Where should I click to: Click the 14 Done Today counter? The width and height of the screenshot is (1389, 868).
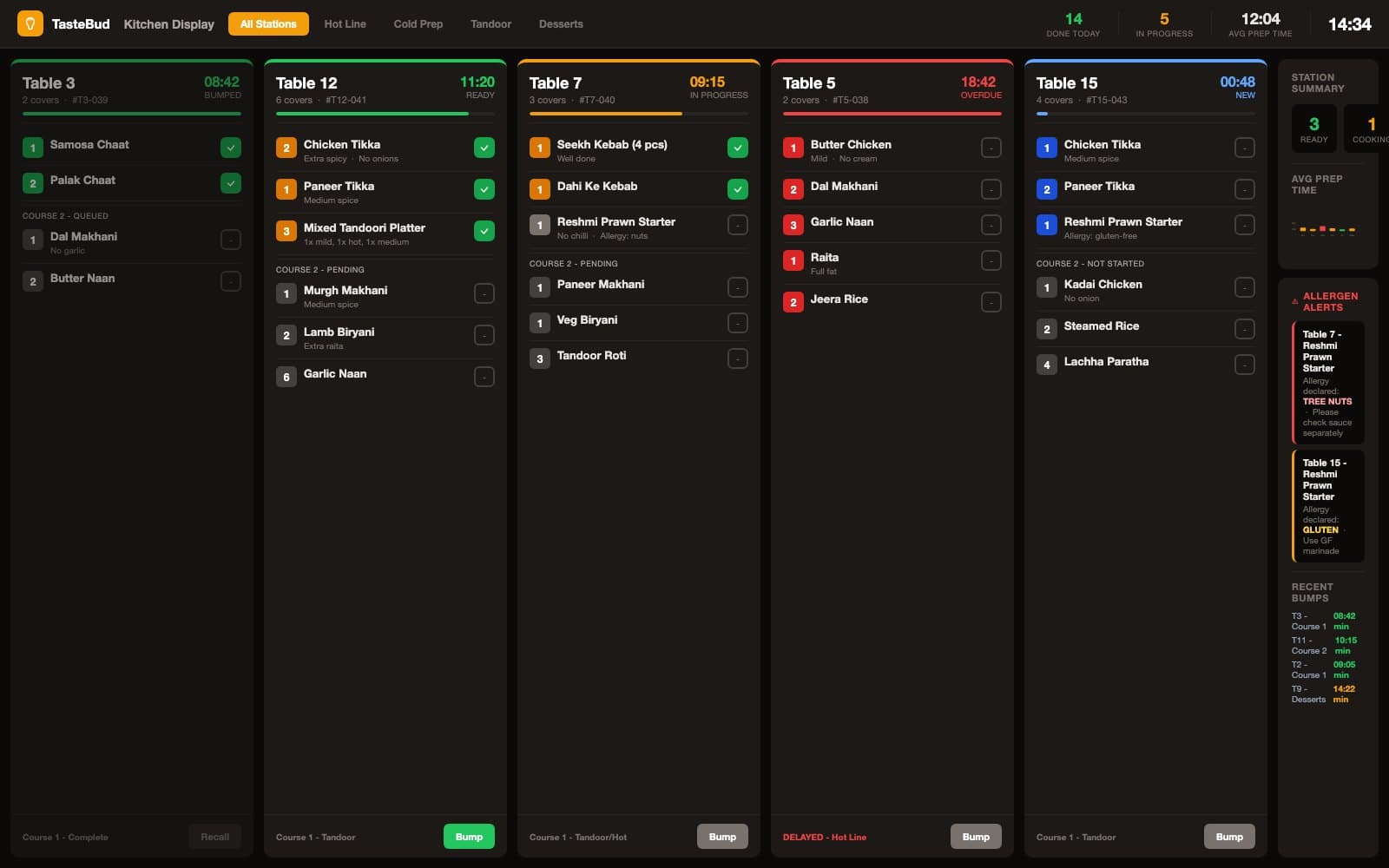1073,23
